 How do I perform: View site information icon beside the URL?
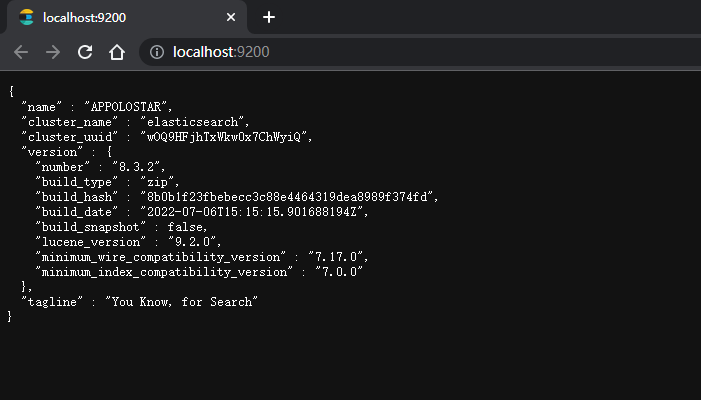pos(156,52)
